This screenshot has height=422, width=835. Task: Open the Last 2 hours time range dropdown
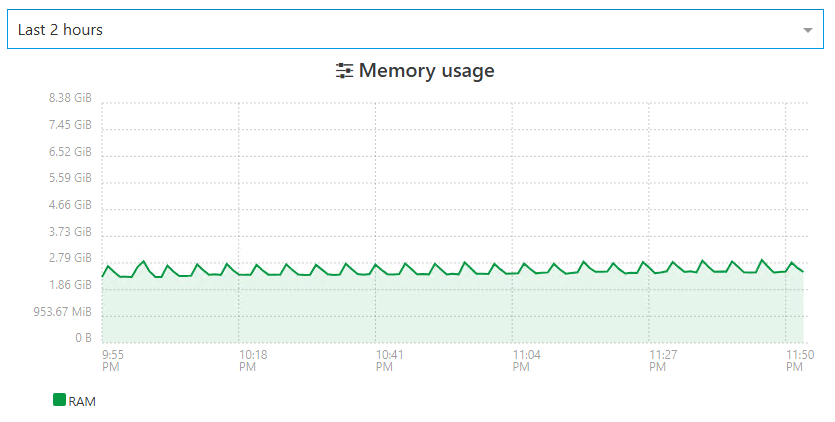pos(400,30)
